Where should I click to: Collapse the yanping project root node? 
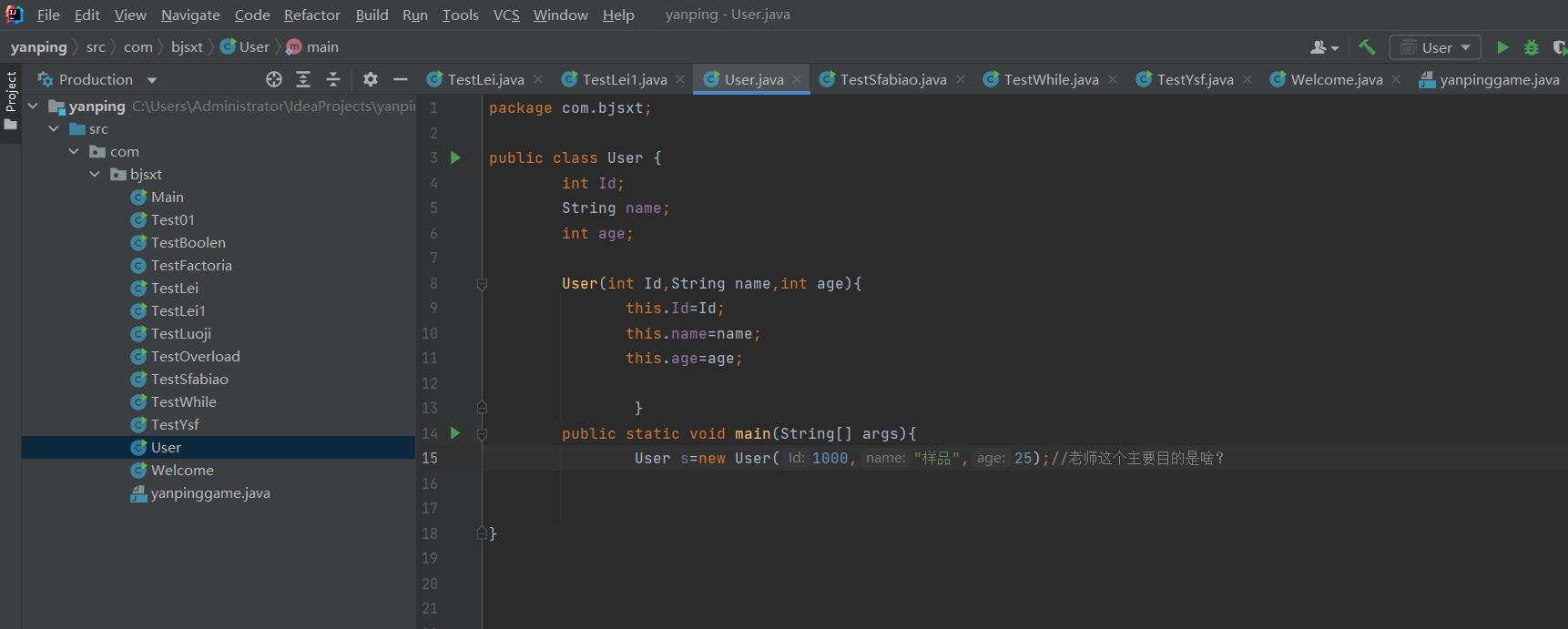click(x=33, y=107)
